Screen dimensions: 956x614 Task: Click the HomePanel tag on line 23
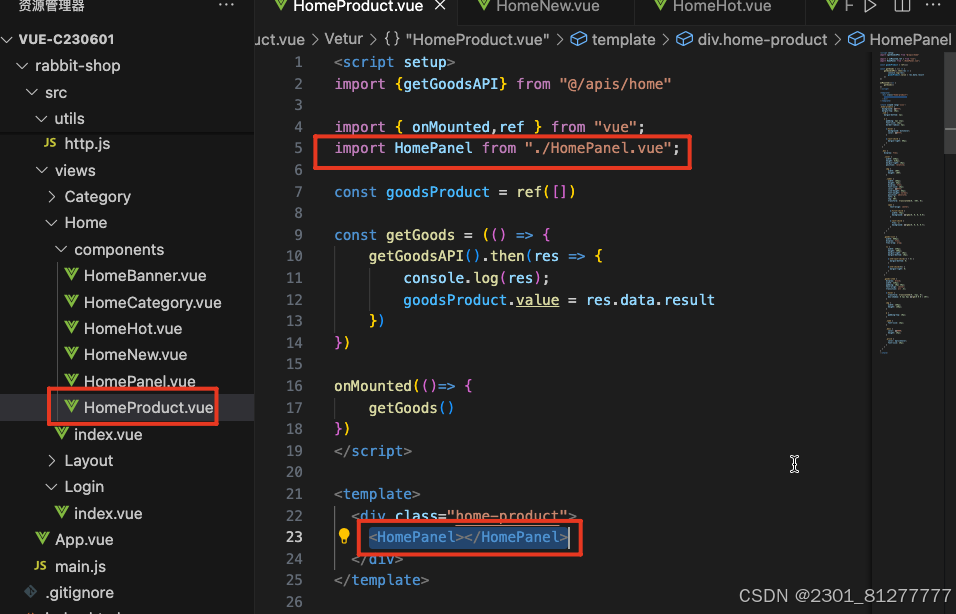pos(469,537)
